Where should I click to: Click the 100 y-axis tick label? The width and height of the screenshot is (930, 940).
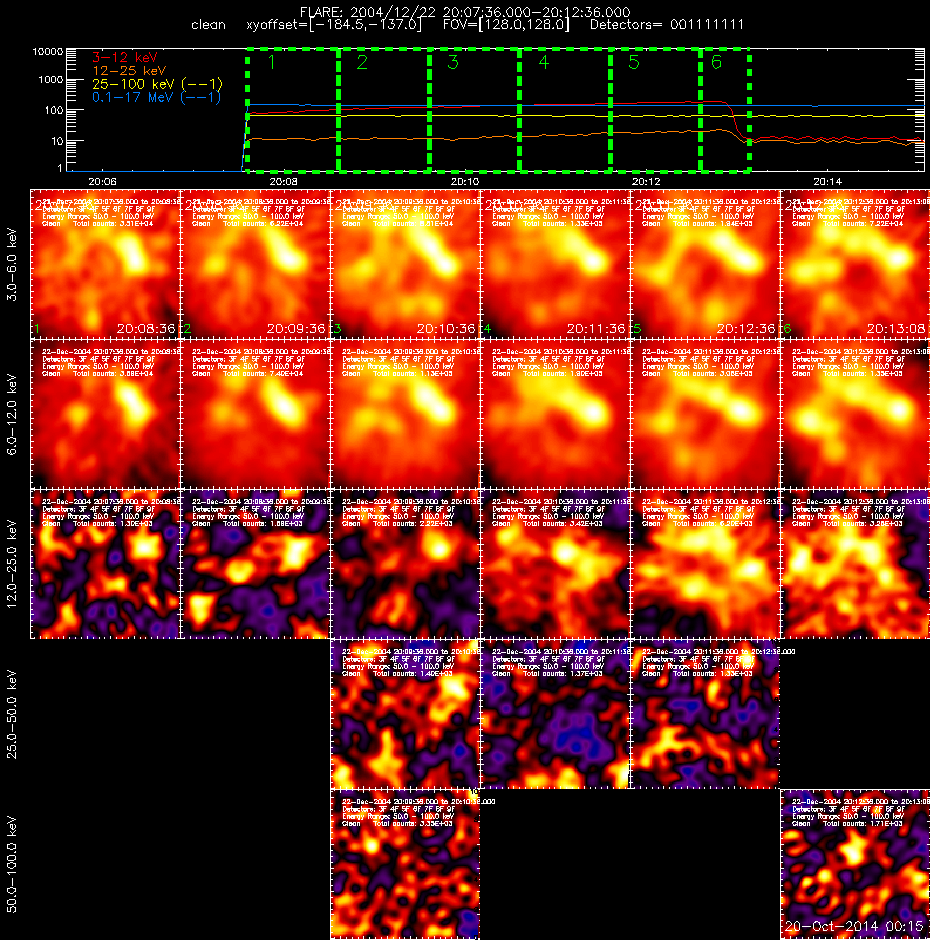click(53, 111)
